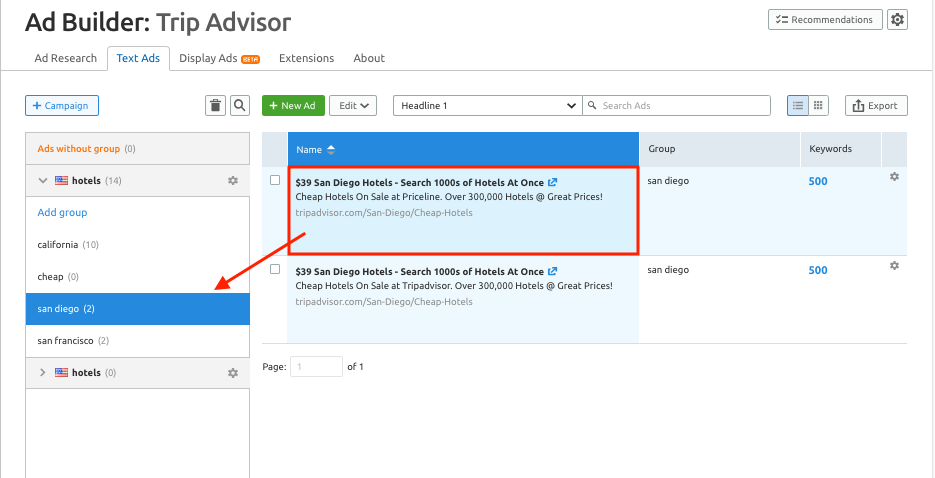Click the Page number input box
The image size is (935, 478).
(316, 367)
